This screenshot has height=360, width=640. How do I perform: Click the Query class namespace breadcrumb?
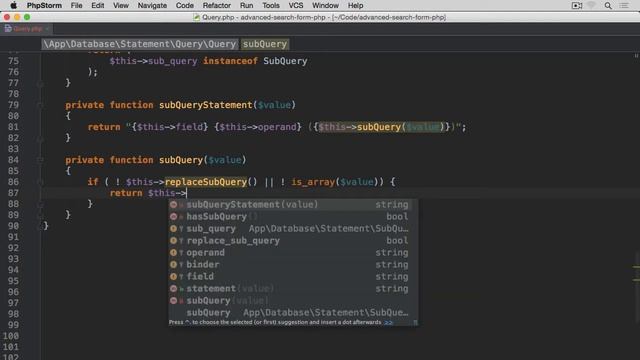click(x=140, y=44)
